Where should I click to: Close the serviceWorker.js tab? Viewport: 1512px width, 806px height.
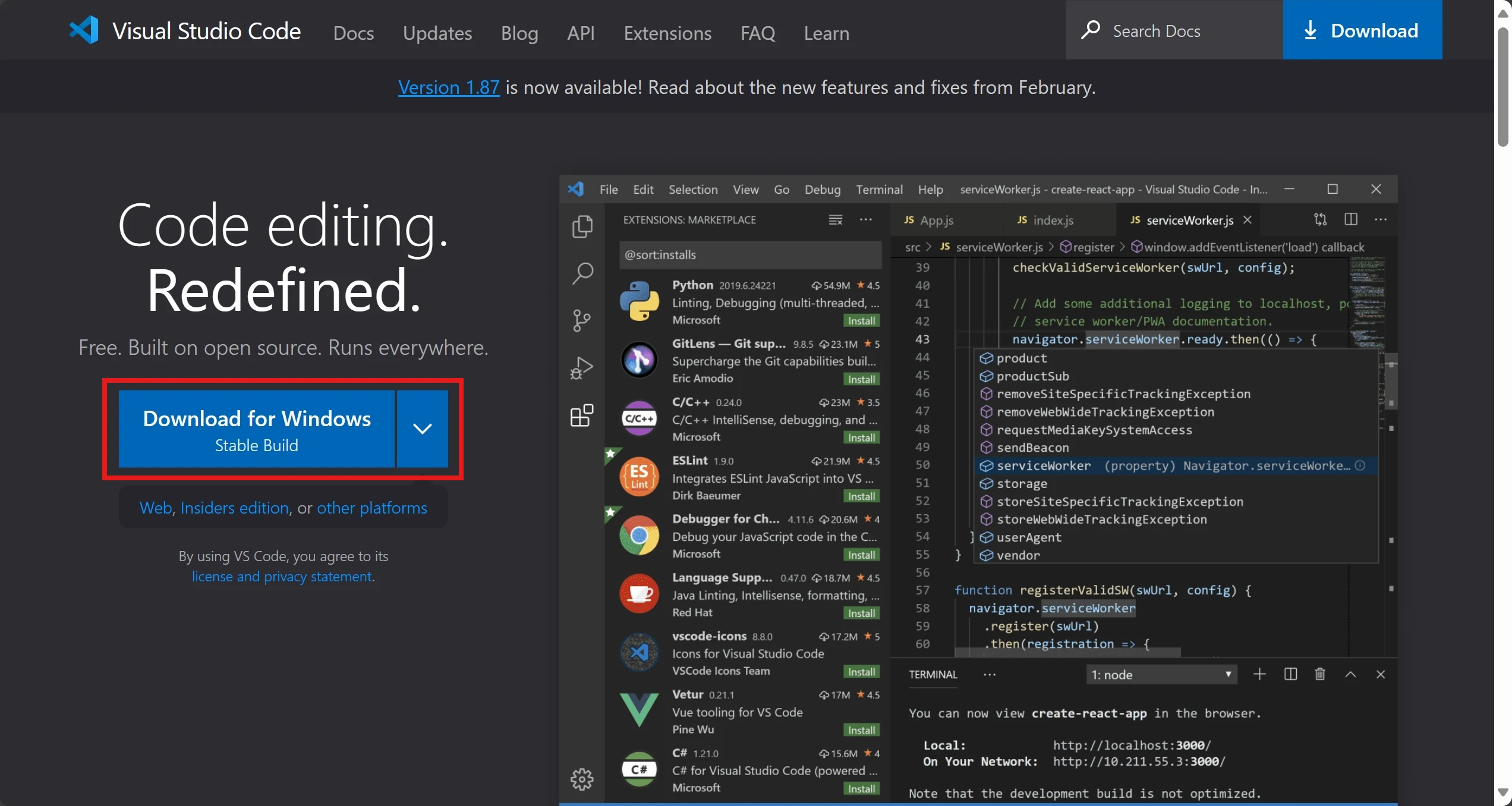[x=1248, y=220]
